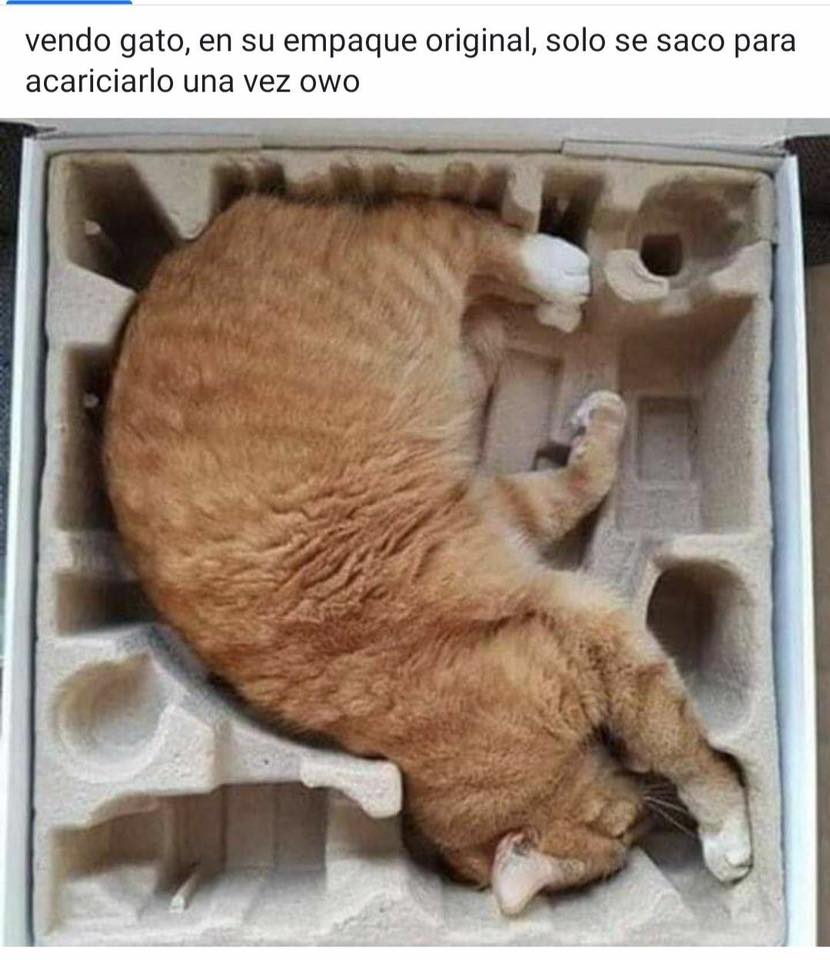Click the word "owo" in caption

coord(329,83)
